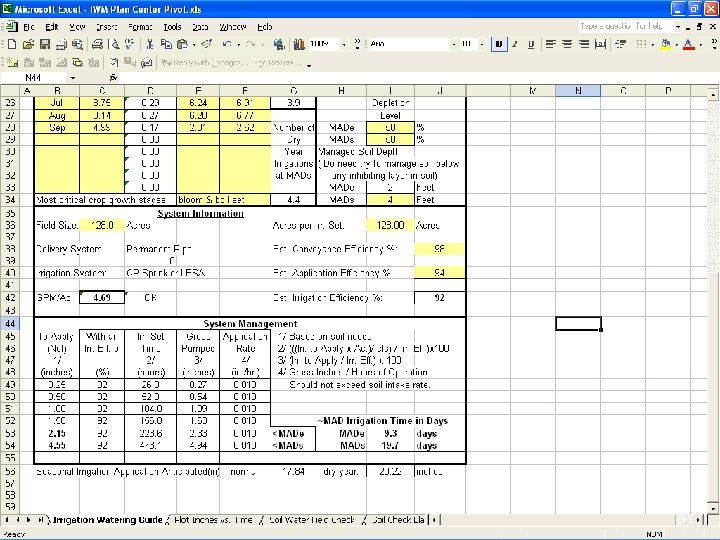
Task: Click the Permission icon next to Save
Action: [x=61, y=44]
